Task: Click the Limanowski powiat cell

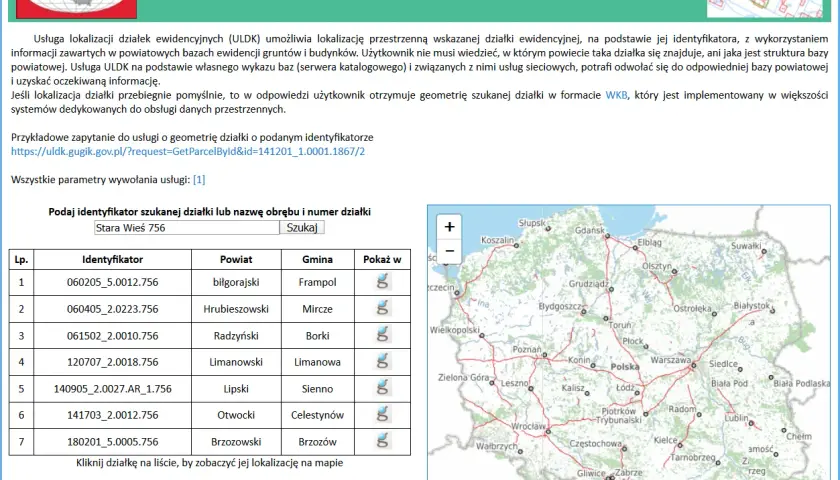Action: click(x=236, y=362)
